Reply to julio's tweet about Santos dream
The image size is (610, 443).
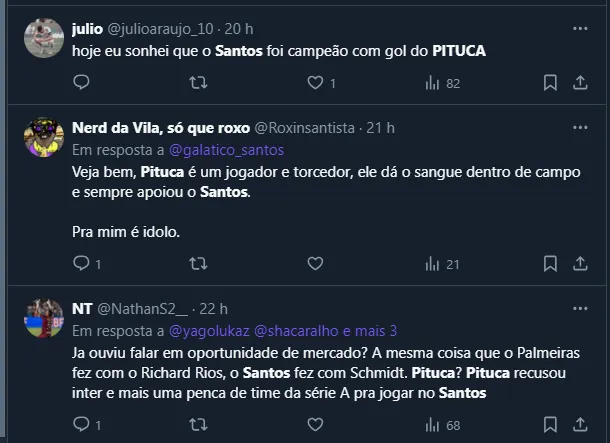[x=81, y=83]
